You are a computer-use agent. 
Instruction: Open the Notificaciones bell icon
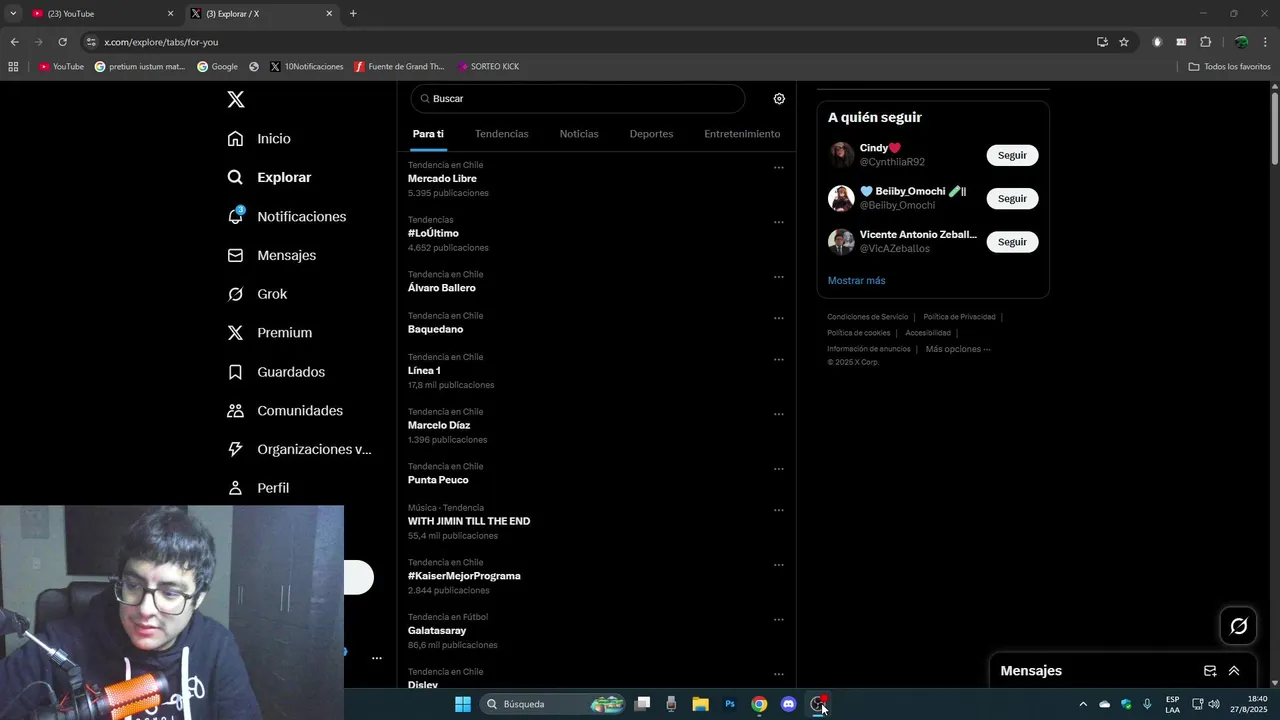tap(236, 216)
